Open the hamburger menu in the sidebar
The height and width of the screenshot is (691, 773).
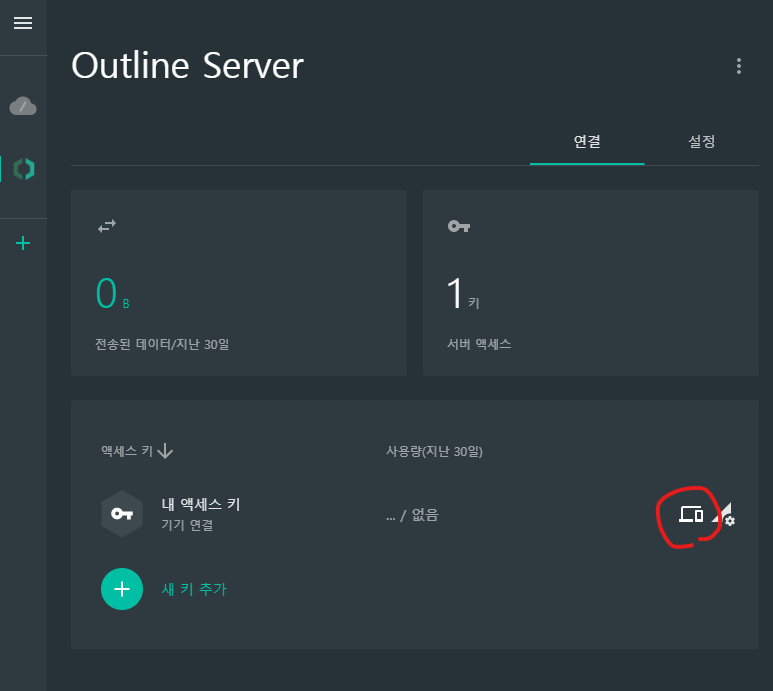point(23,23)
